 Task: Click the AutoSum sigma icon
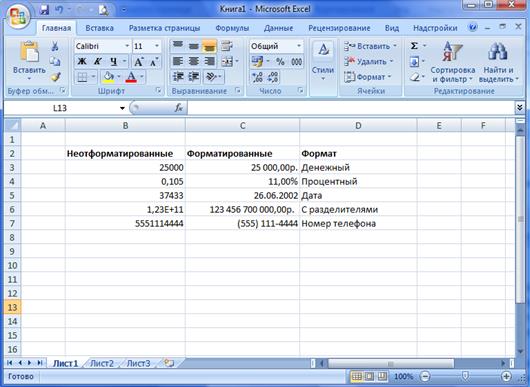[x=414, y=46]
